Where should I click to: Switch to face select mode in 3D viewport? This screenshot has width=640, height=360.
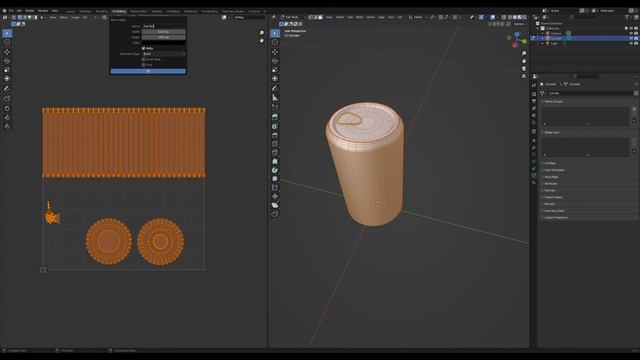tap(320, 17)
